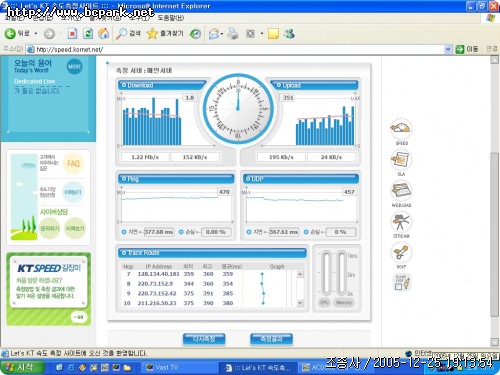Expand the Back button history dropdown arrow
Image resolution: width=500 pixels, height=375 pixels.
click(x=36, y=34)
